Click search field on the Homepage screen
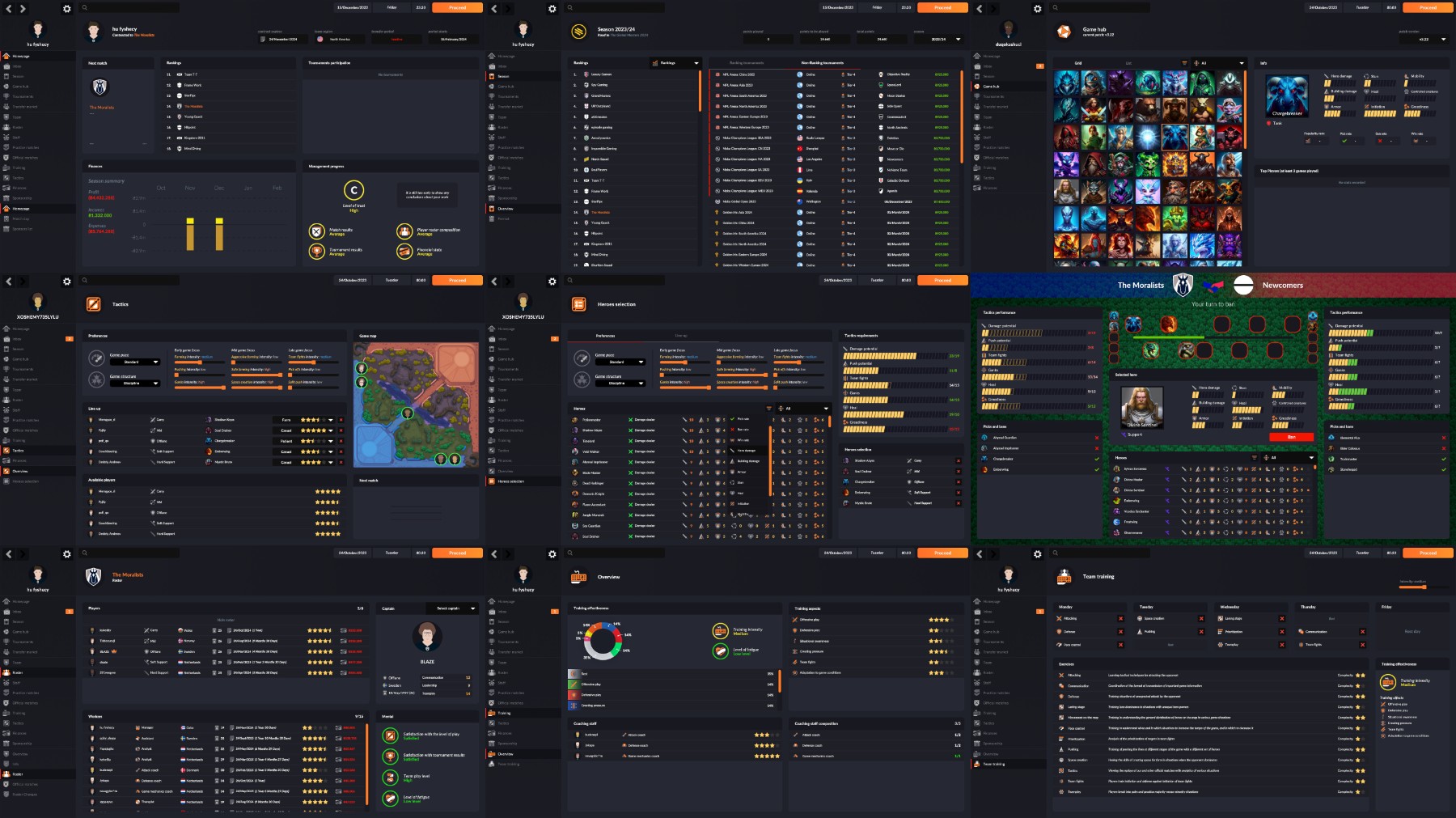The height and width of the screenshot is (818, 1456). 129,7
